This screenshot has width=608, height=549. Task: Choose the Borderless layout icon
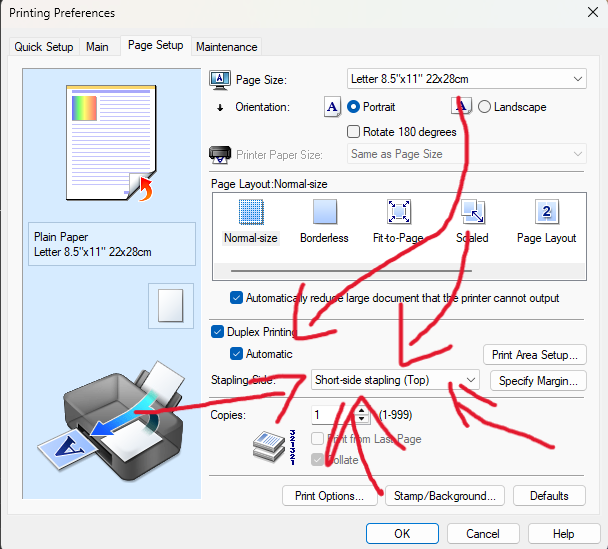pyautogui.click(x=324, y=212)
